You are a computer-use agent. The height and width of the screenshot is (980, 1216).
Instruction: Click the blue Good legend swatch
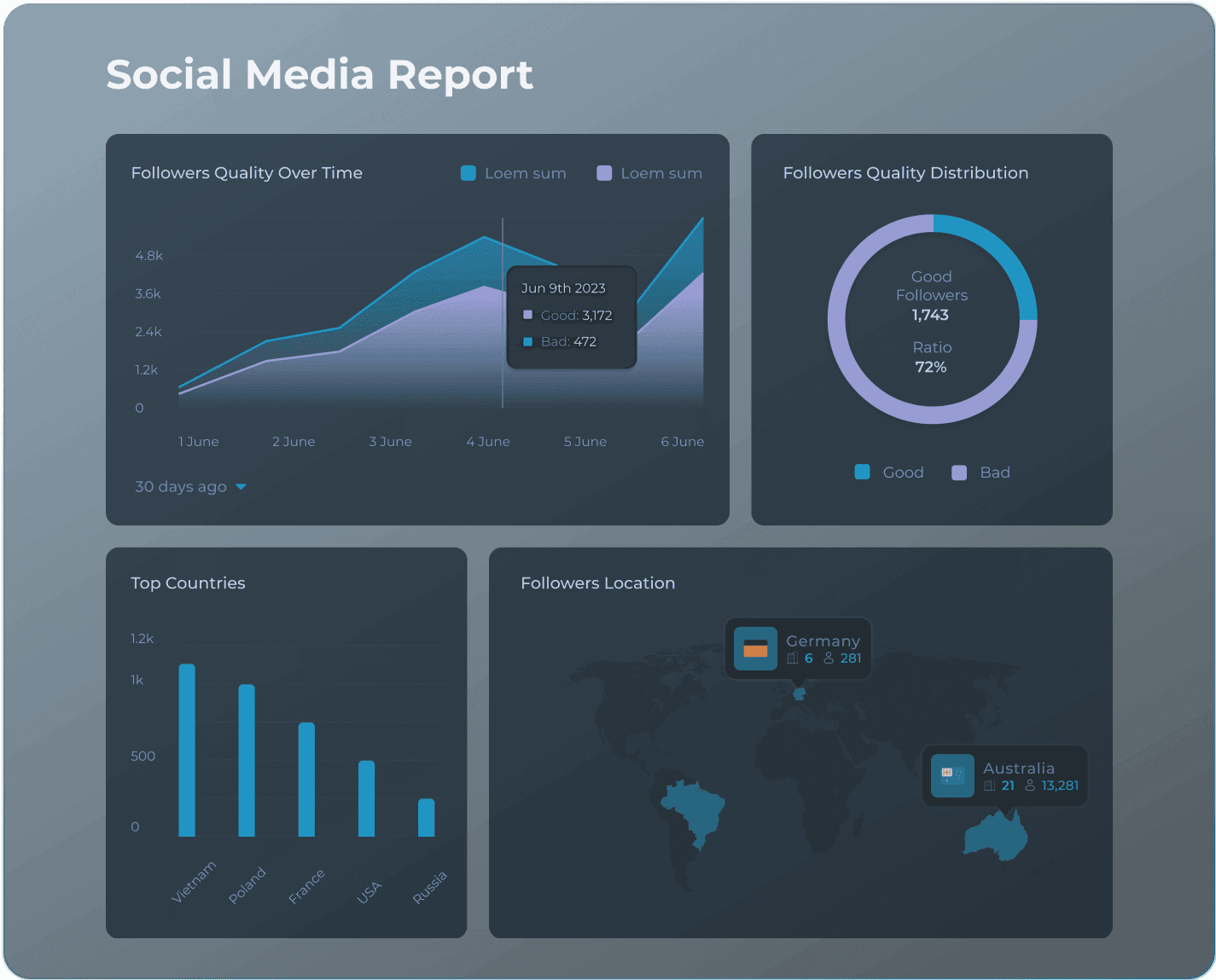click(863, 472)
